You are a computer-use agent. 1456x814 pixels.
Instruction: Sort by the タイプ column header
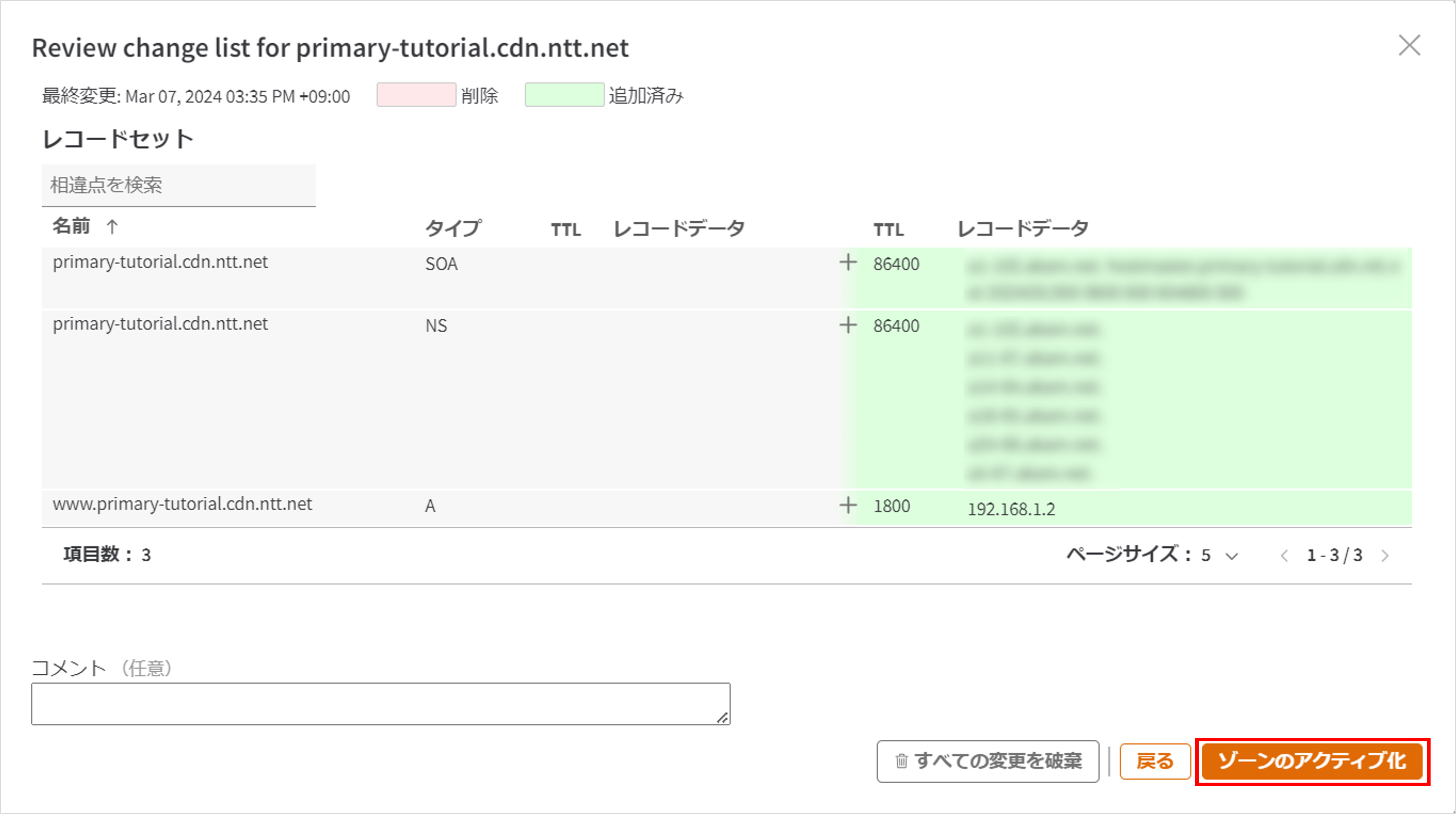(453, 228)
